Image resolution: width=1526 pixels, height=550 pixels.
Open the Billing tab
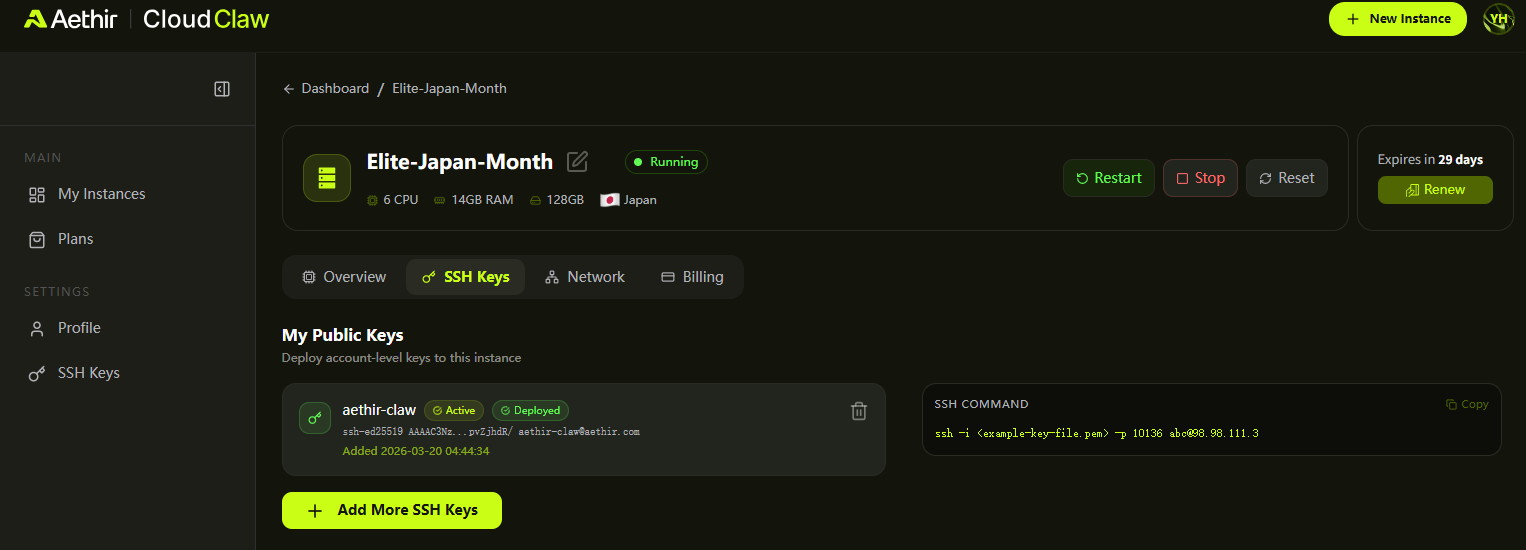[x=692, y=277]
